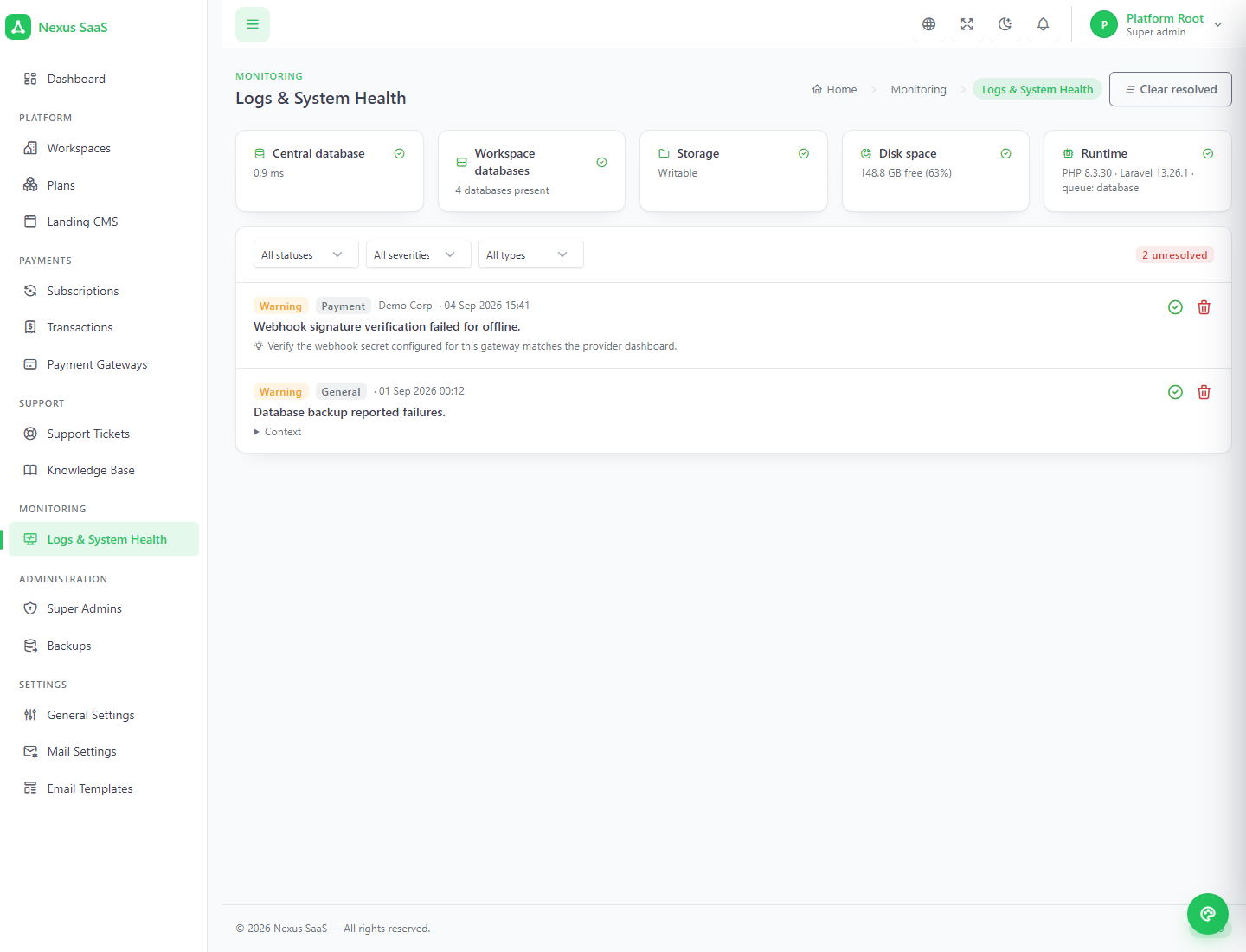Image resolution: width=1246 pixels, height=952 pixels.
Task: Click the webhook secret hint text
Action: (x=472, y=346)
